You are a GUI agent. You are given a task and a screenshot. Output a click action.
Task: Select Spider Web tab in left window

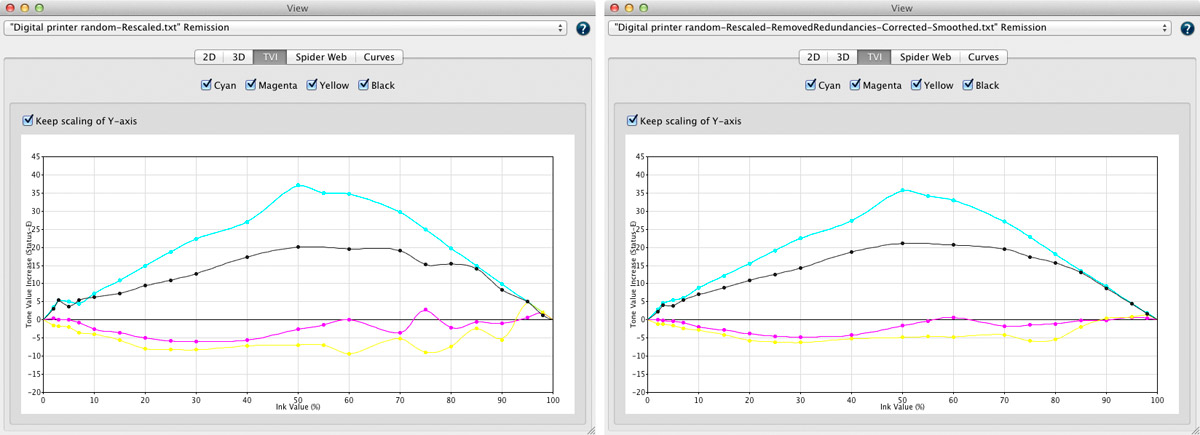coord(322,57)
